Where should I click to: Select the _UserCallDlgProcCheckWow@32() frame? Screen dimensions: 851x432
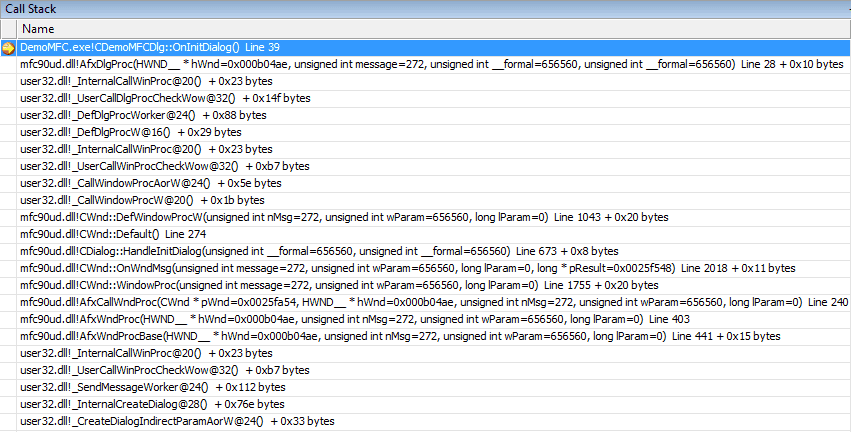point(434,98)
